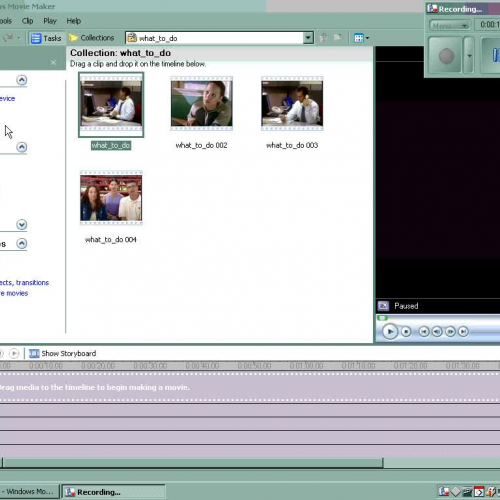Image resolution: width=500 pixels, height=500 pixels.
Task: Click the camera device icon in system tray
Action: coord(467,491)
